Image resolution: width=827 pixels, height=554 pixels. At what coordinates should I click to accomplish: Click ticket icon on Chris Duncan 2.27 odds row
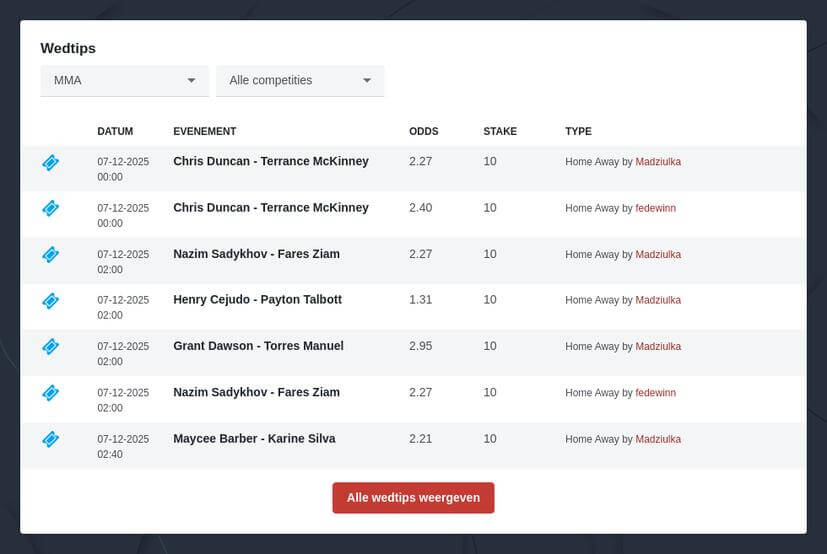pyautogui.click(x=51, y=162)
